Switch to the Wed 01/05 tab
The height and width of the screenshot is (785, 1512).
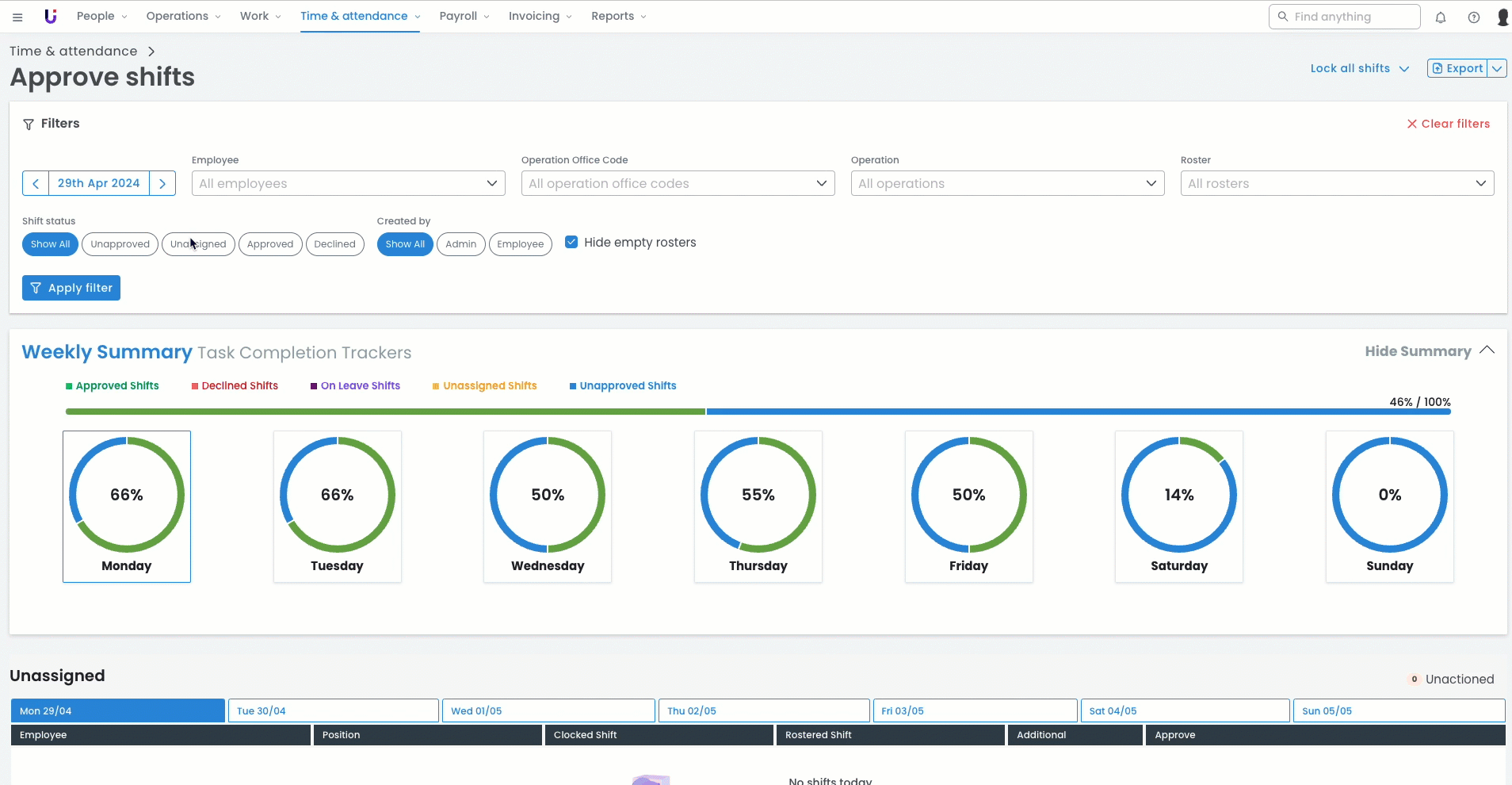548,710
